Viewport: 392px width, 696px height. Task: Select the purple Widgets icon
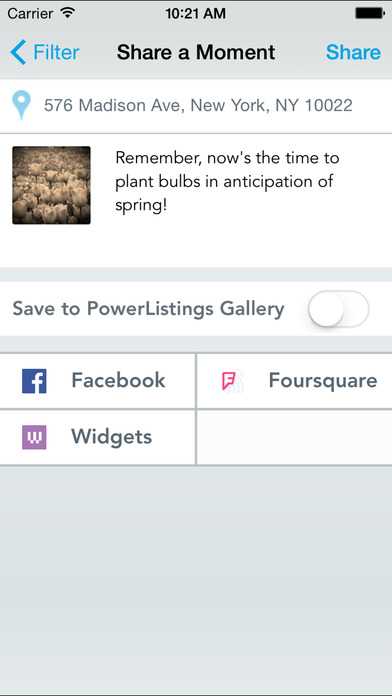34,437
